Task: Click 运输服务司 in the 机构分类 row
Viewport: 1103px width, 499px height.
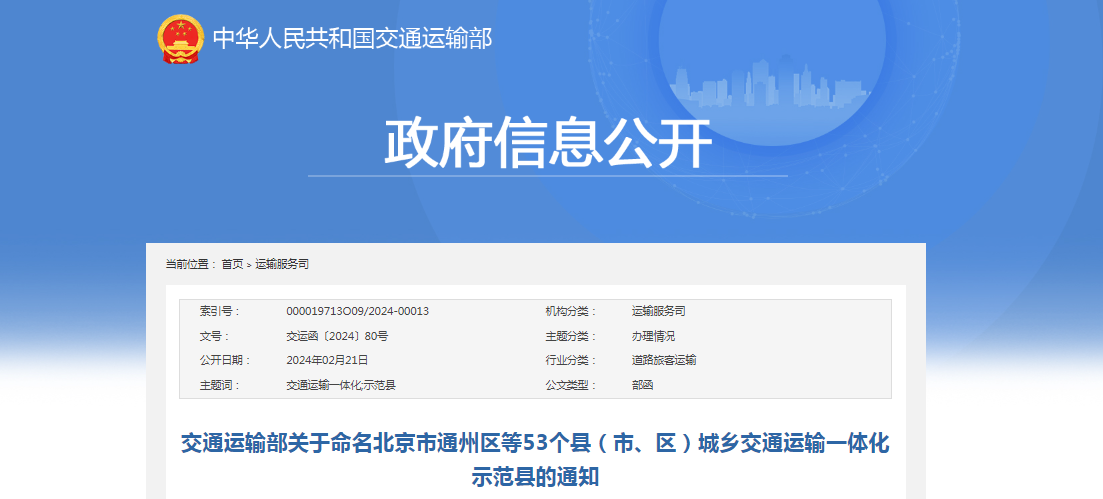Action: pos(658,311)
